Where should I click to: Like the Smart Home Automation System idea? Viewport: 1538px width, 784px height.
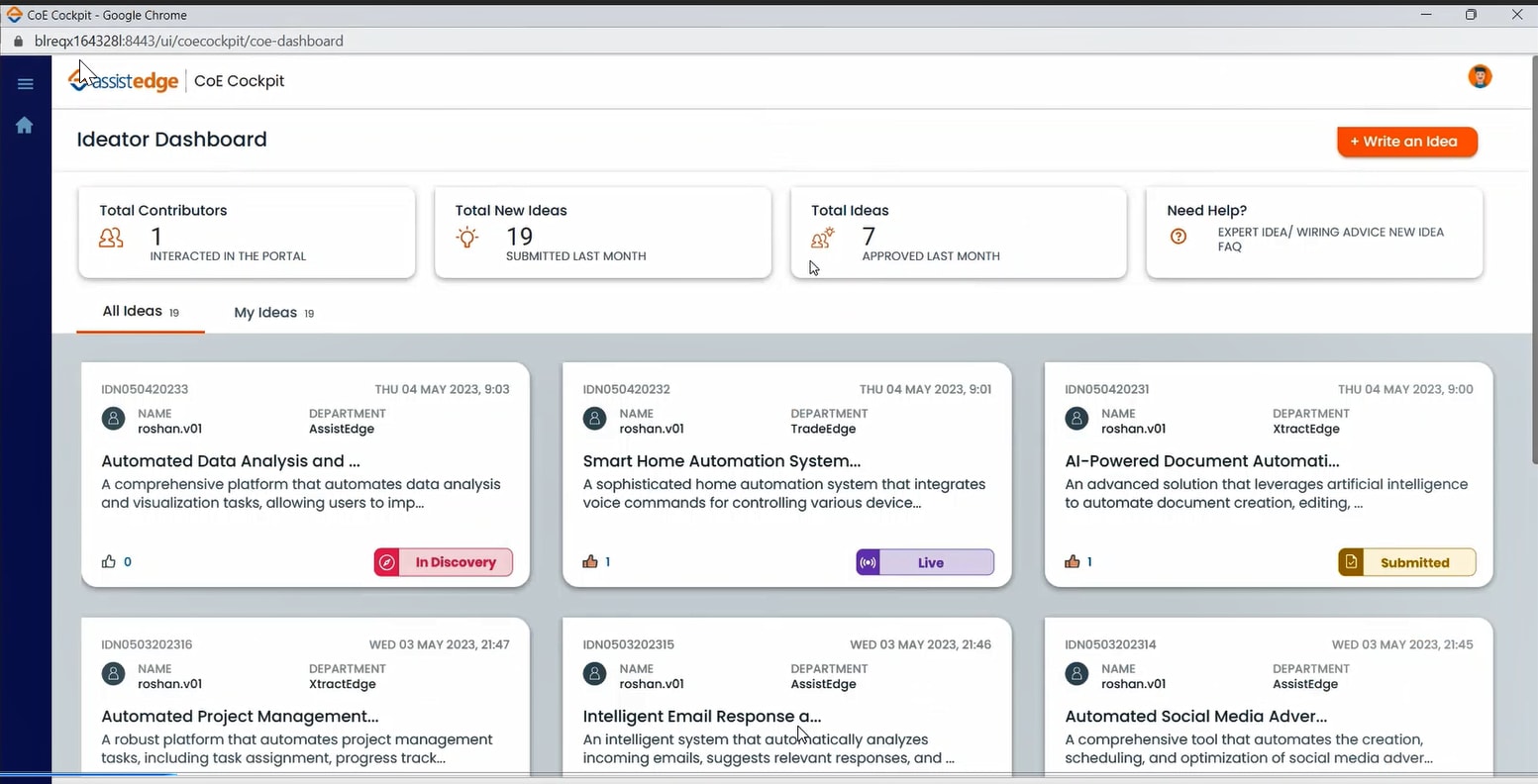[590, 562]
